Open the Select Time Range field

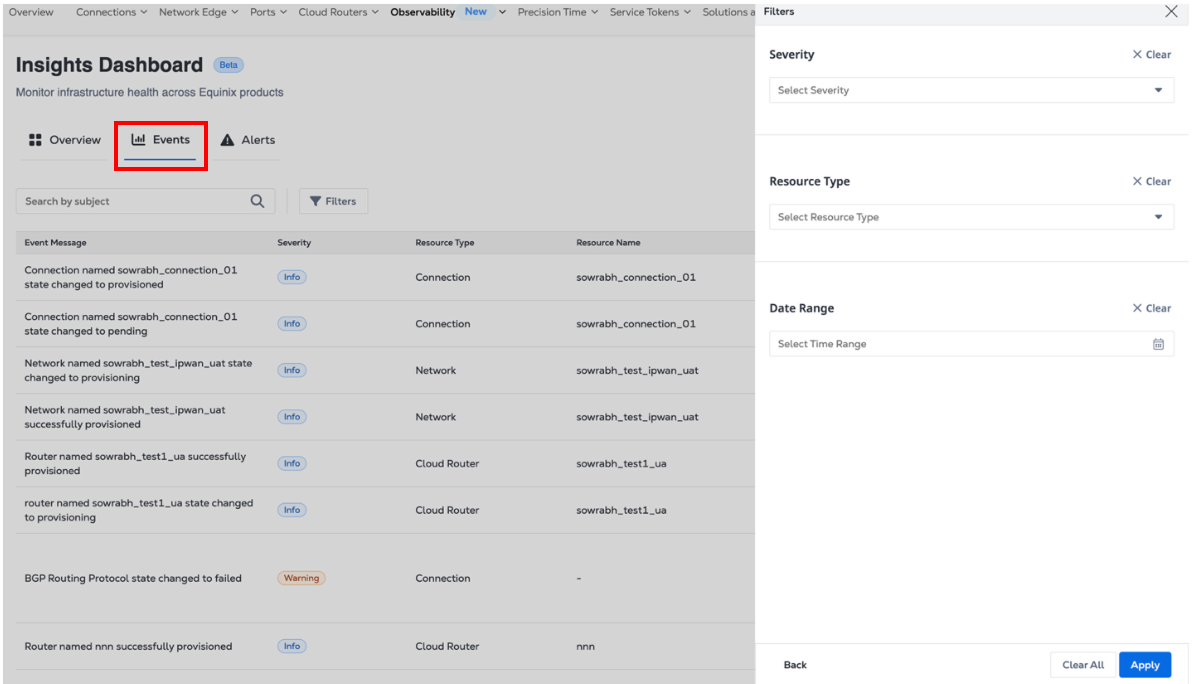click(x=971, y=344)
